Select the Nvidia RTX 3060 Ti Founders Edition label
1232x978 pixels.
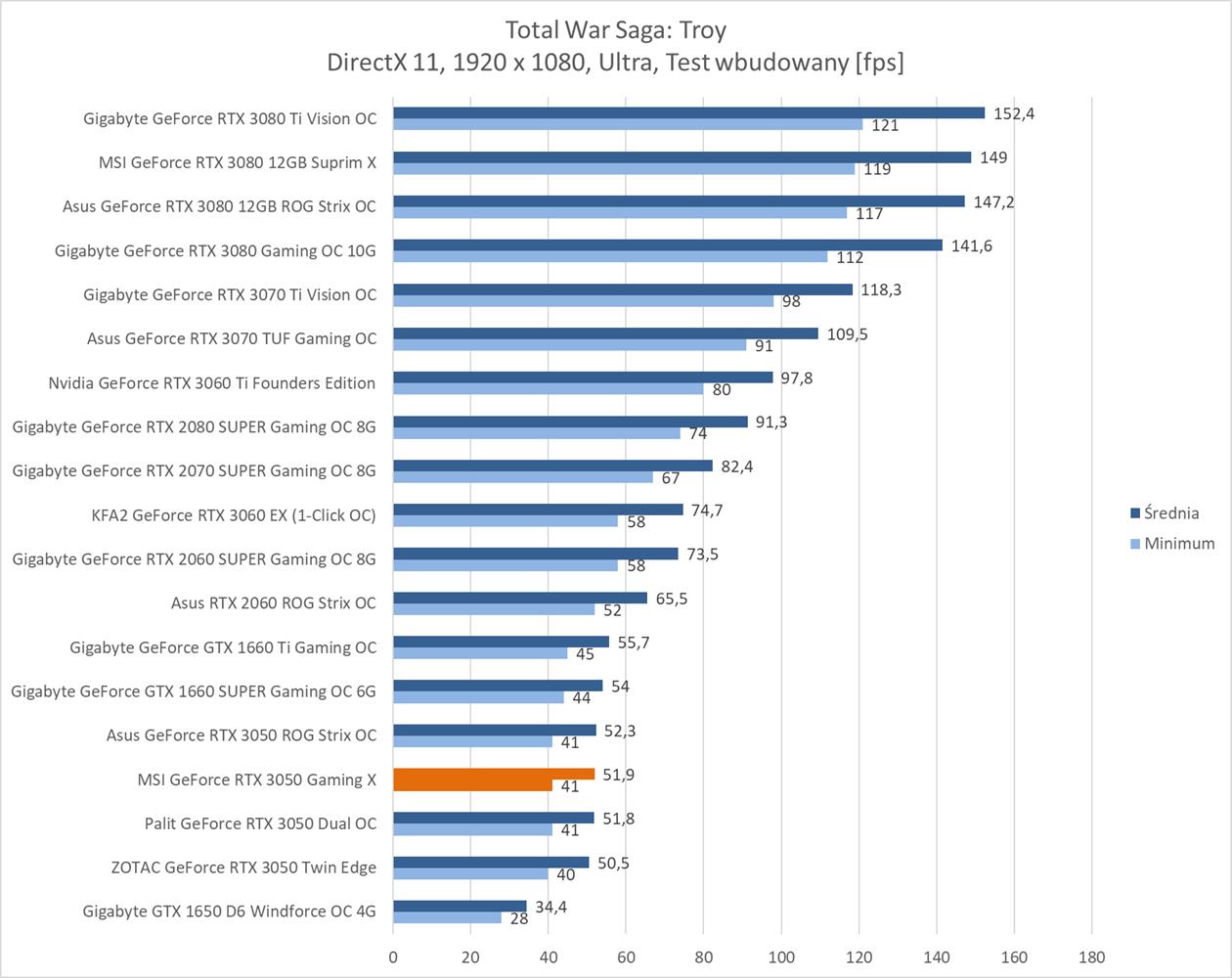(211, 383)
